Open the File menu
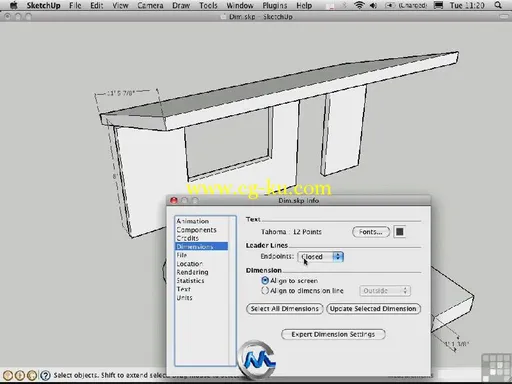The height and width of the screenshot is (384, 512). pos(75,5)
